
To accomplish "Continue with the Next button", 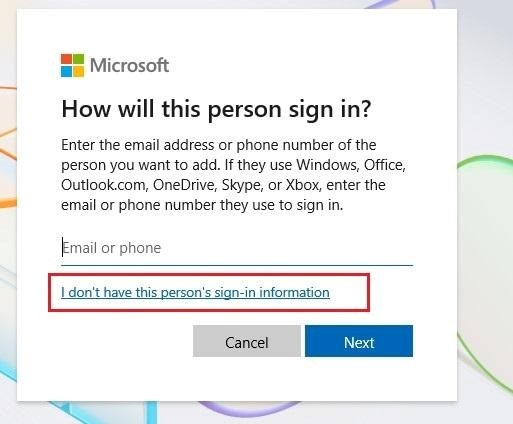I will (359, 341).
